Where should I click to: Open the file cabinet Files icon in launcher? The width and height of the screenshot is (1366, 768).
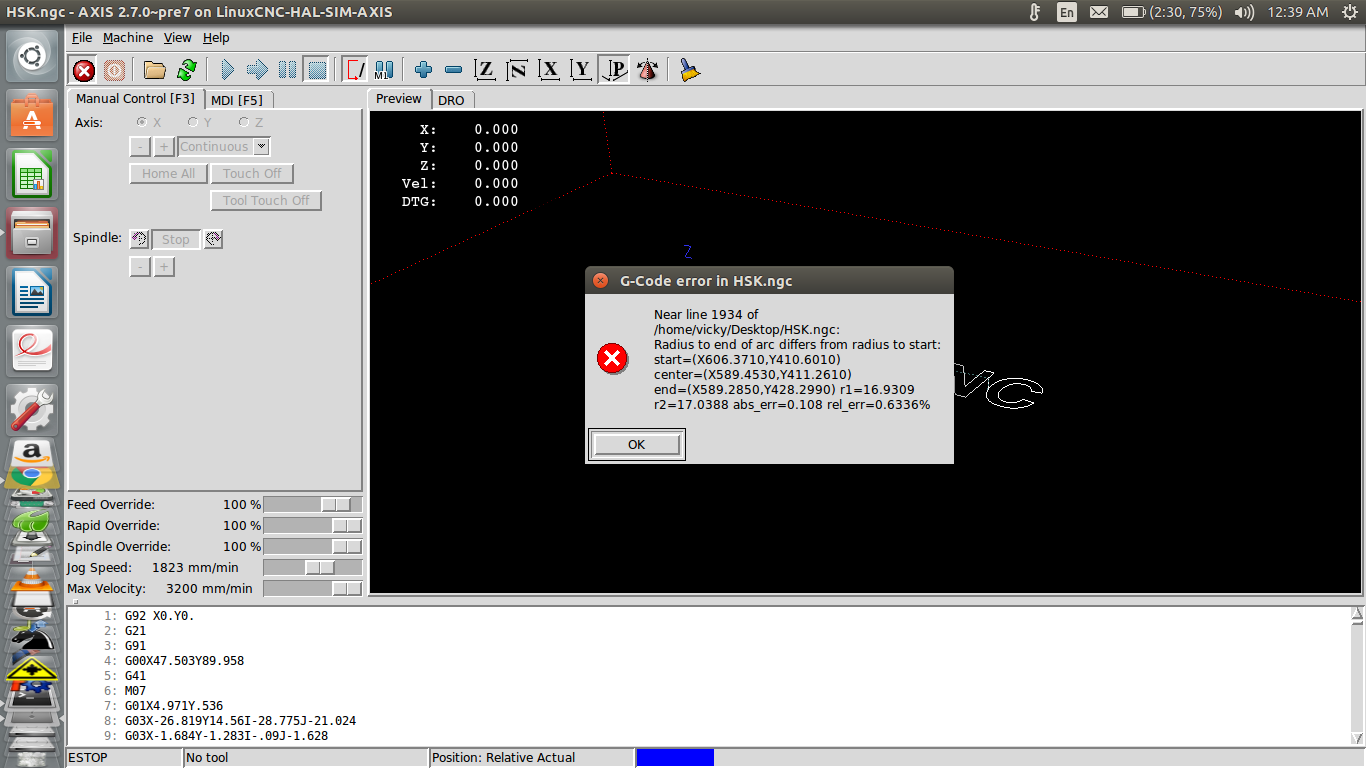tap(32, 233)
